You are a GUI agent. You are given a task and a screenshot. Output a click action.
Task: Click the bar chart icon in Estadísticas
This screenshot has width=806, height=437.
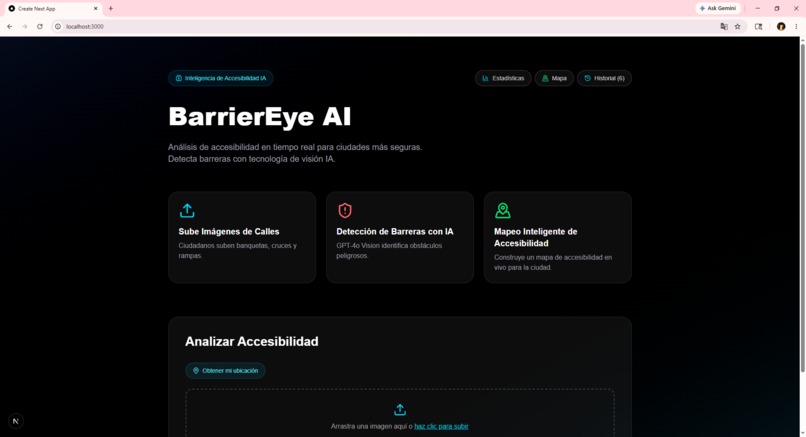tap(485, 78)
